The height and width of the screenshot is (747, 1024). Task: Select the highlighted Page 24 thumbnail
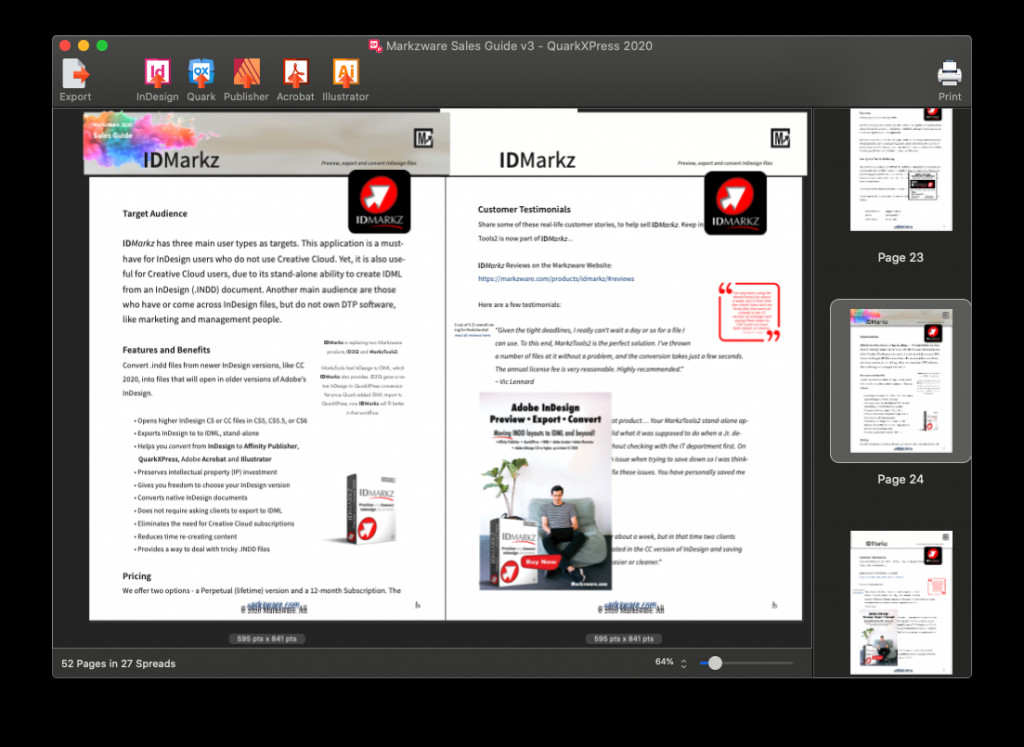(901, 381)
